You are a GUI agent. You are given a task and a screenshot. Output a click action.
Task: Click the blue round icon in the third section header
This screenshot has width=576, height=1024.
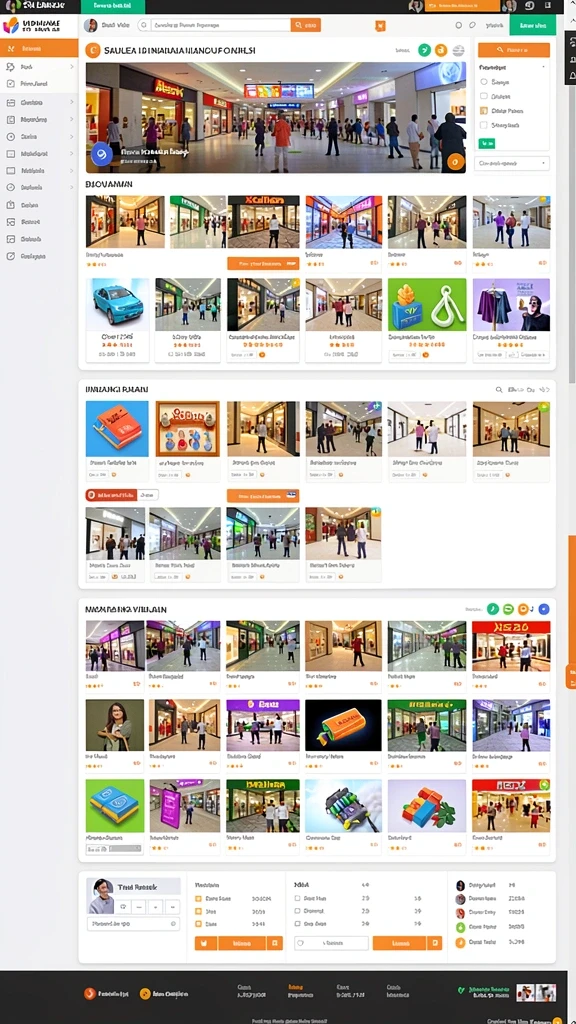543,609
